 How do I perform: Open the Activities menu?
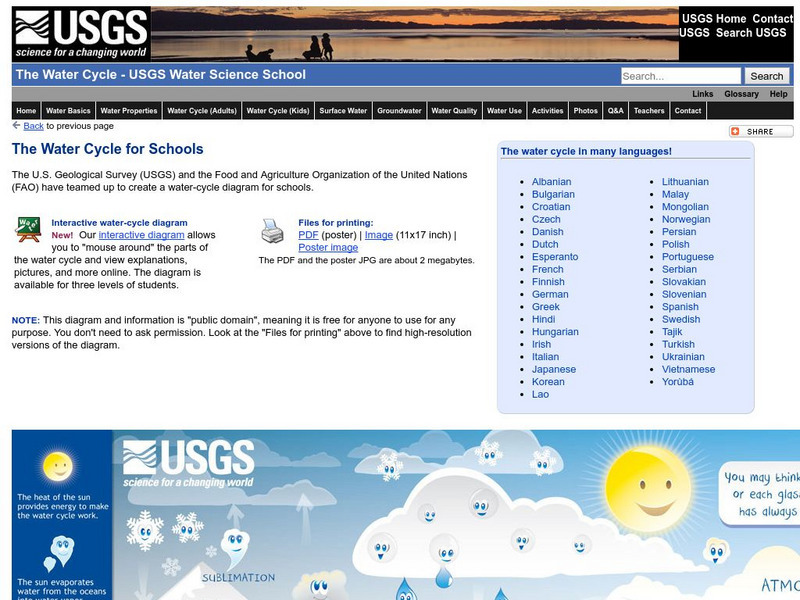[x=547, y=111]
